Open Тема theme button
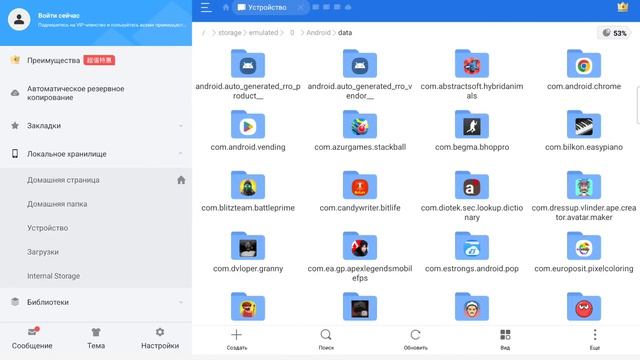The height and width of the screenshot is (360, 640). (96, 339)
